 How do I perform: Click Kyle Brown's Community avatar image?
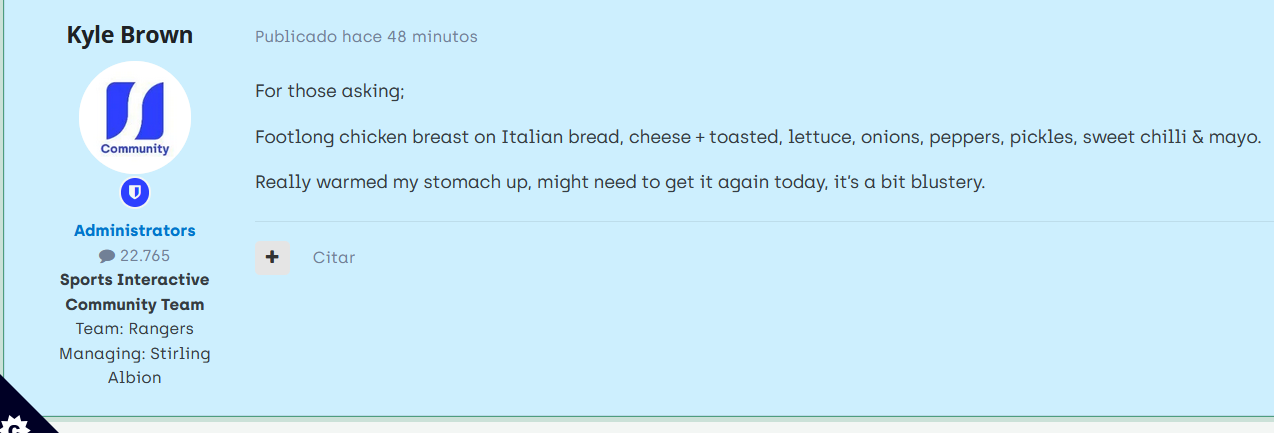[x=134, y=117]
